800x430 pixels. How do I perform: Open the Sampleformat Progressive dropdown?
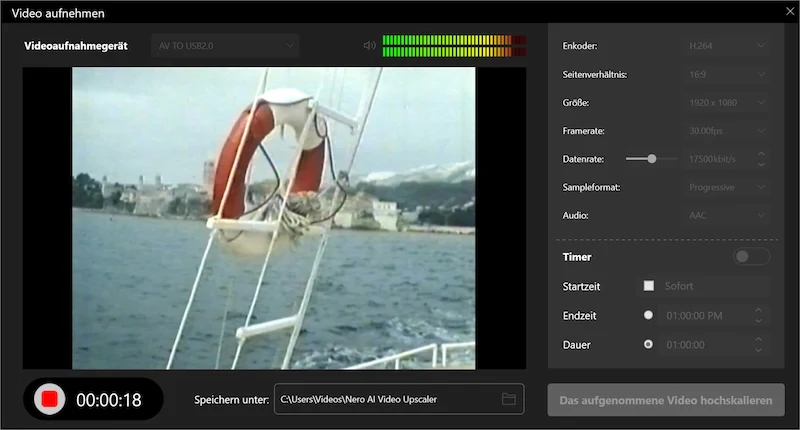(727, 187)
